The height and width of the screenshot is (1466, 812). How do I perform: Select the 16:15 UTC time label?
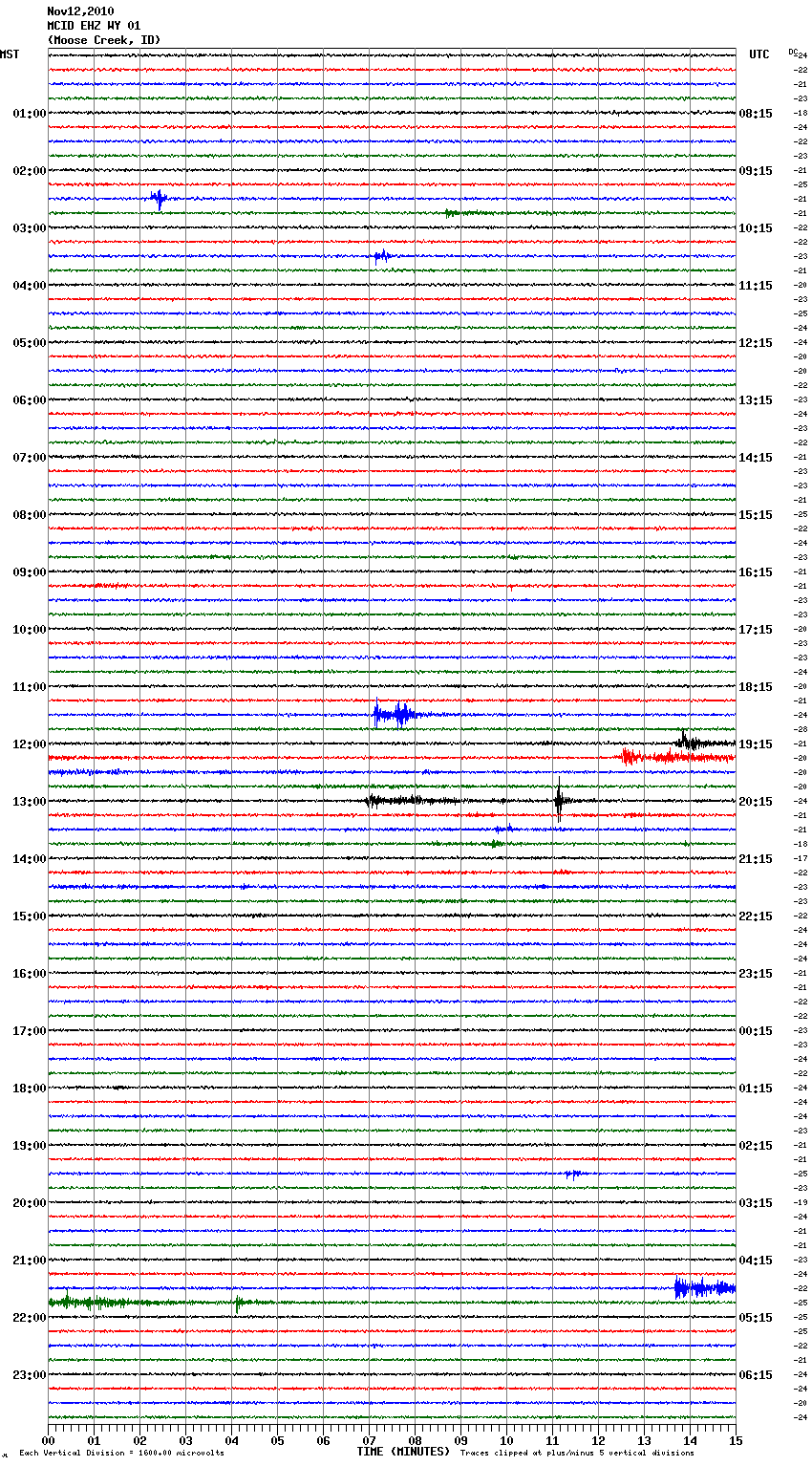point(756,572)
